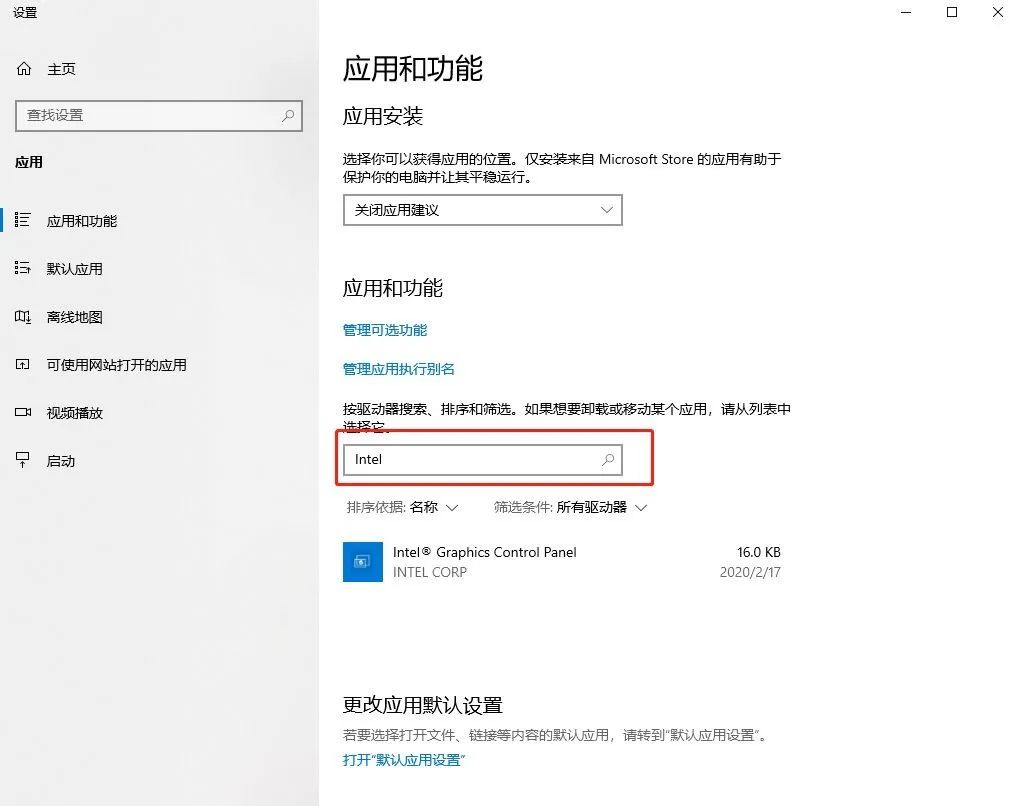The width and height of the screenshot is (1016, 806).
Task: Click the Intel Graphics Control Panel app icon
Action: pos(362,562)
